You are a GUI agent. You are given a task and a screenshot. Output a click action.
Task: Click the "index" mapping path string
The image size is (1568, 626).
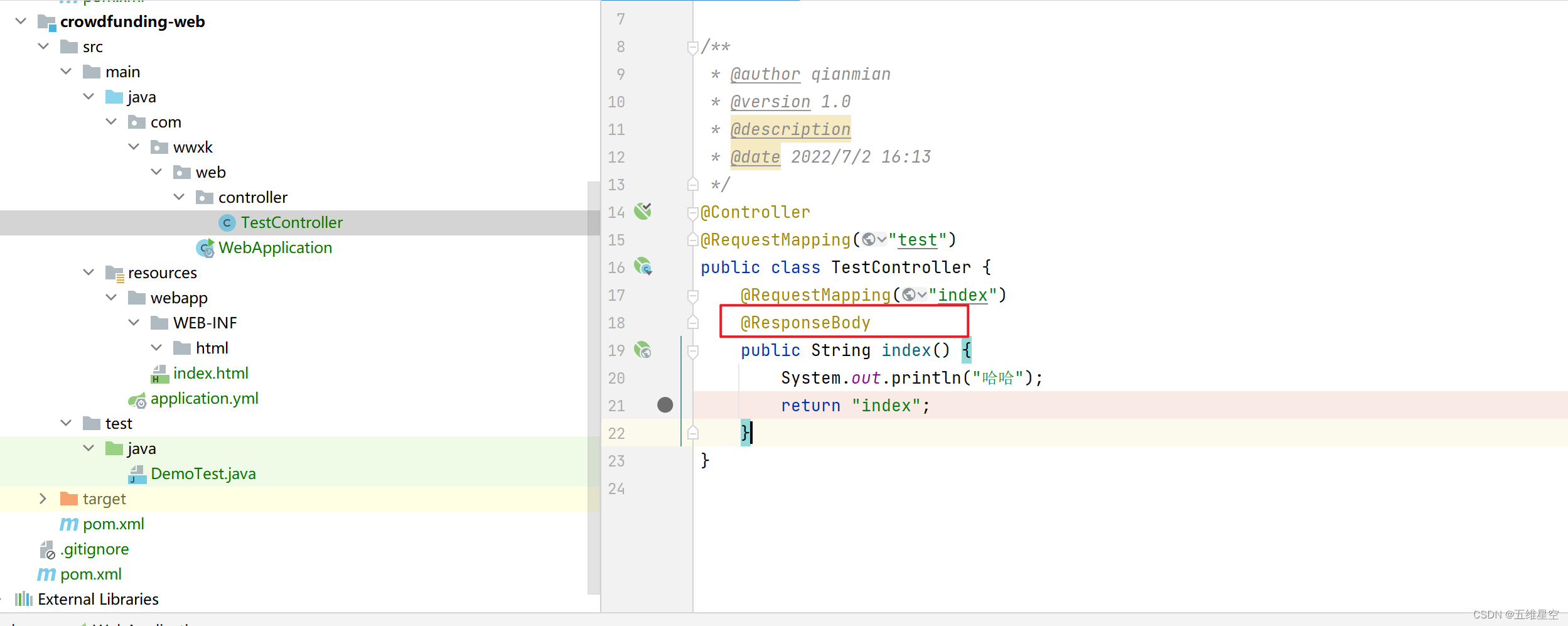(962, 295)
